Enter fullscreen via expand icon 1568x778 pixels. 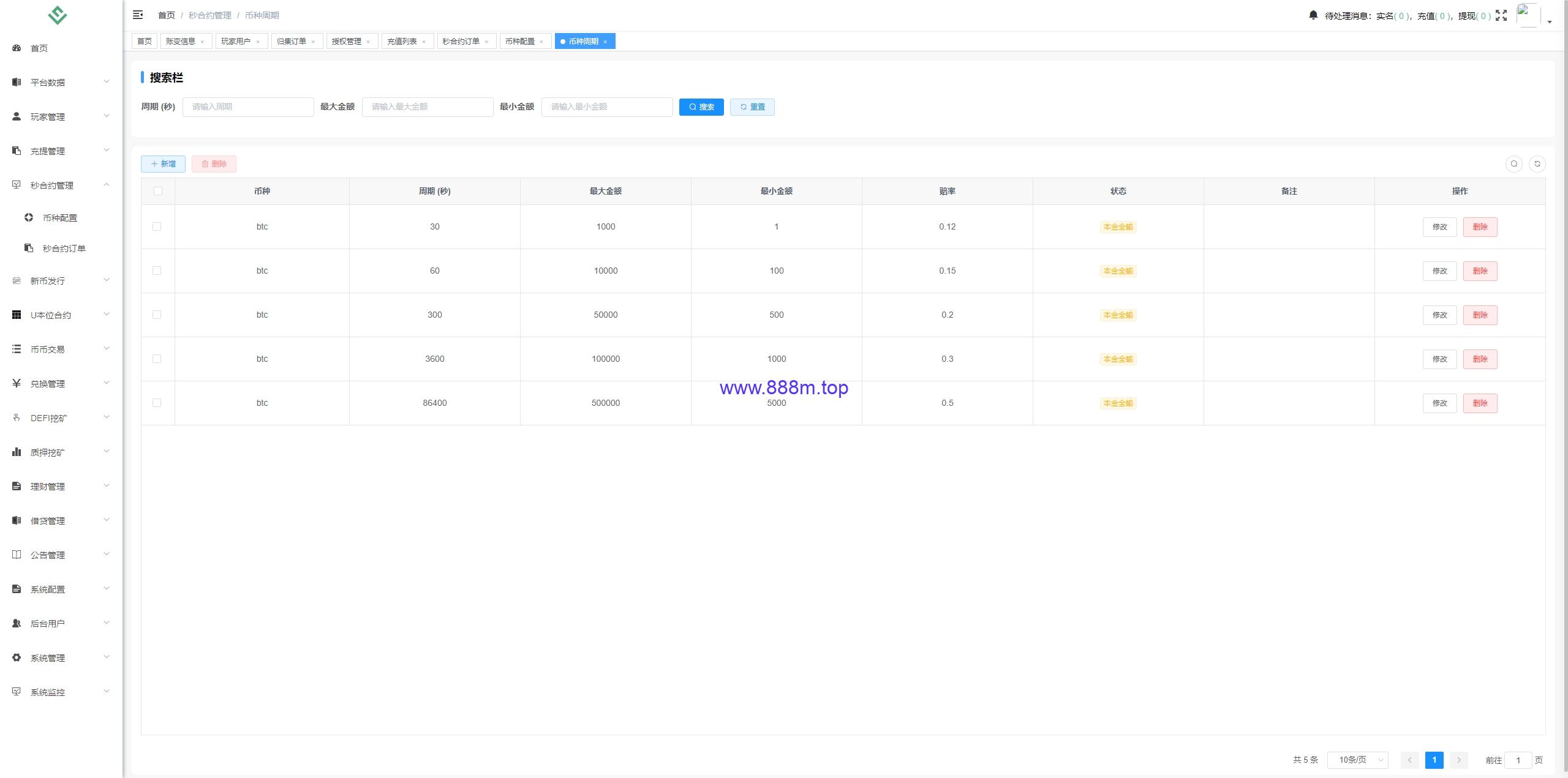1501,15
